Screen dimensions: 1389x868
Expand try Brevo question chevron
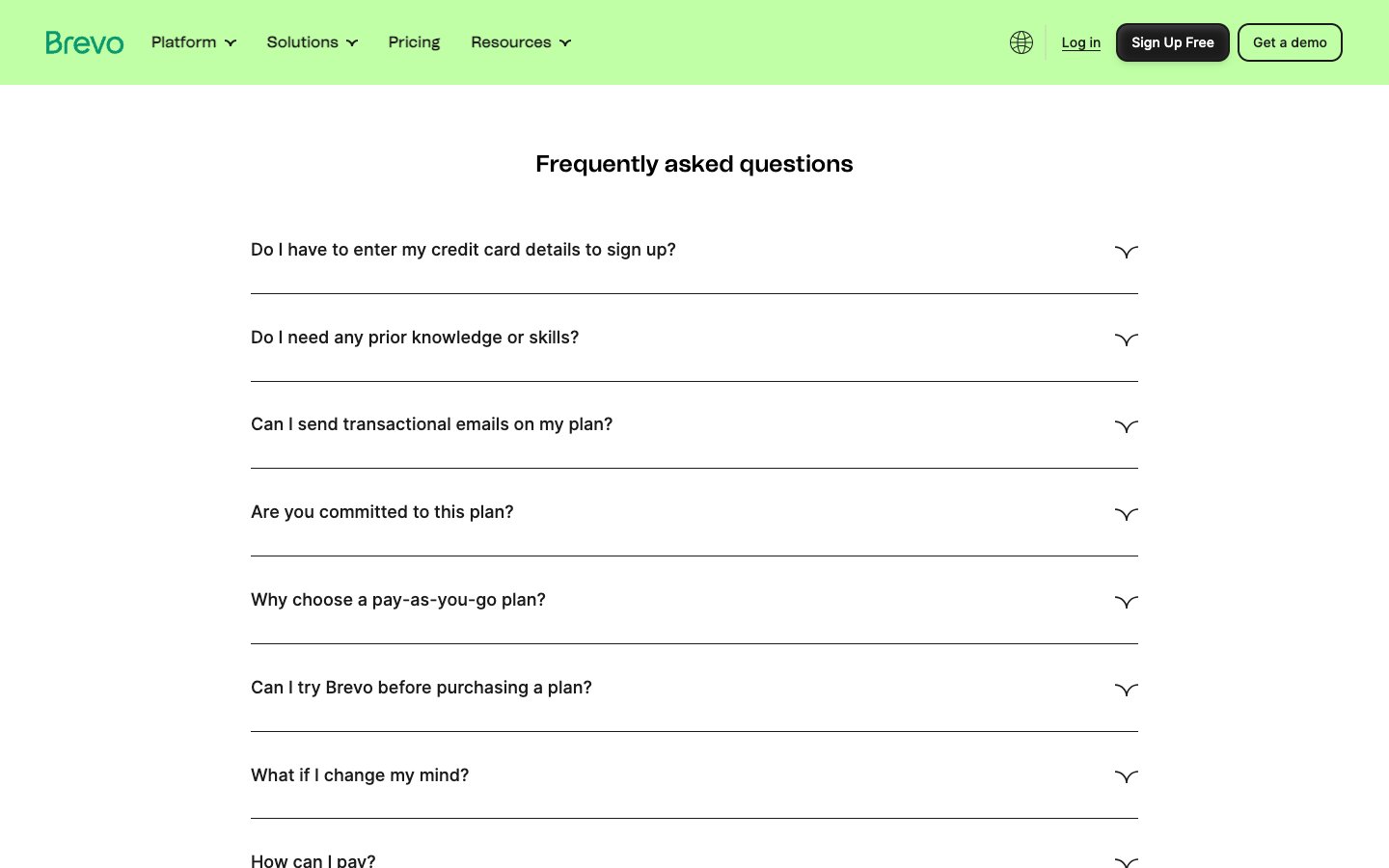tap(1126, 690)
